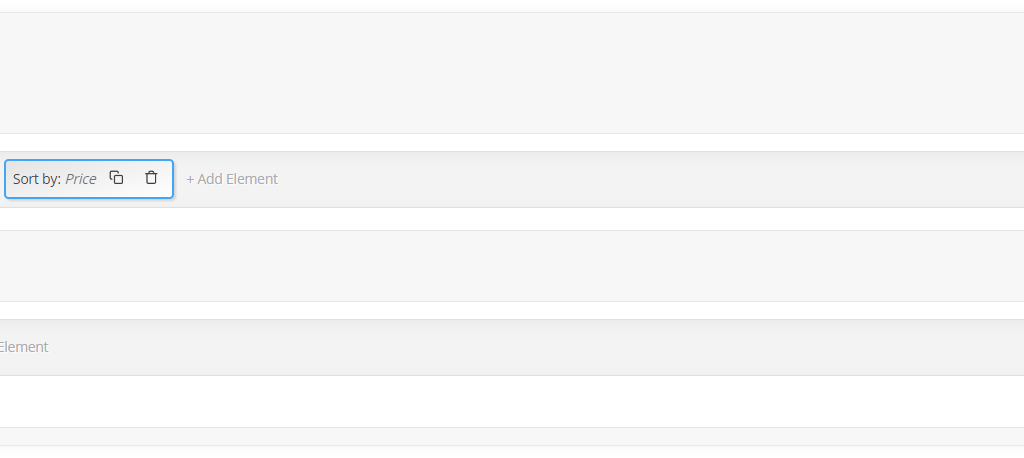
Task: Click empty area of Sort by row
Action: [653, 180]
